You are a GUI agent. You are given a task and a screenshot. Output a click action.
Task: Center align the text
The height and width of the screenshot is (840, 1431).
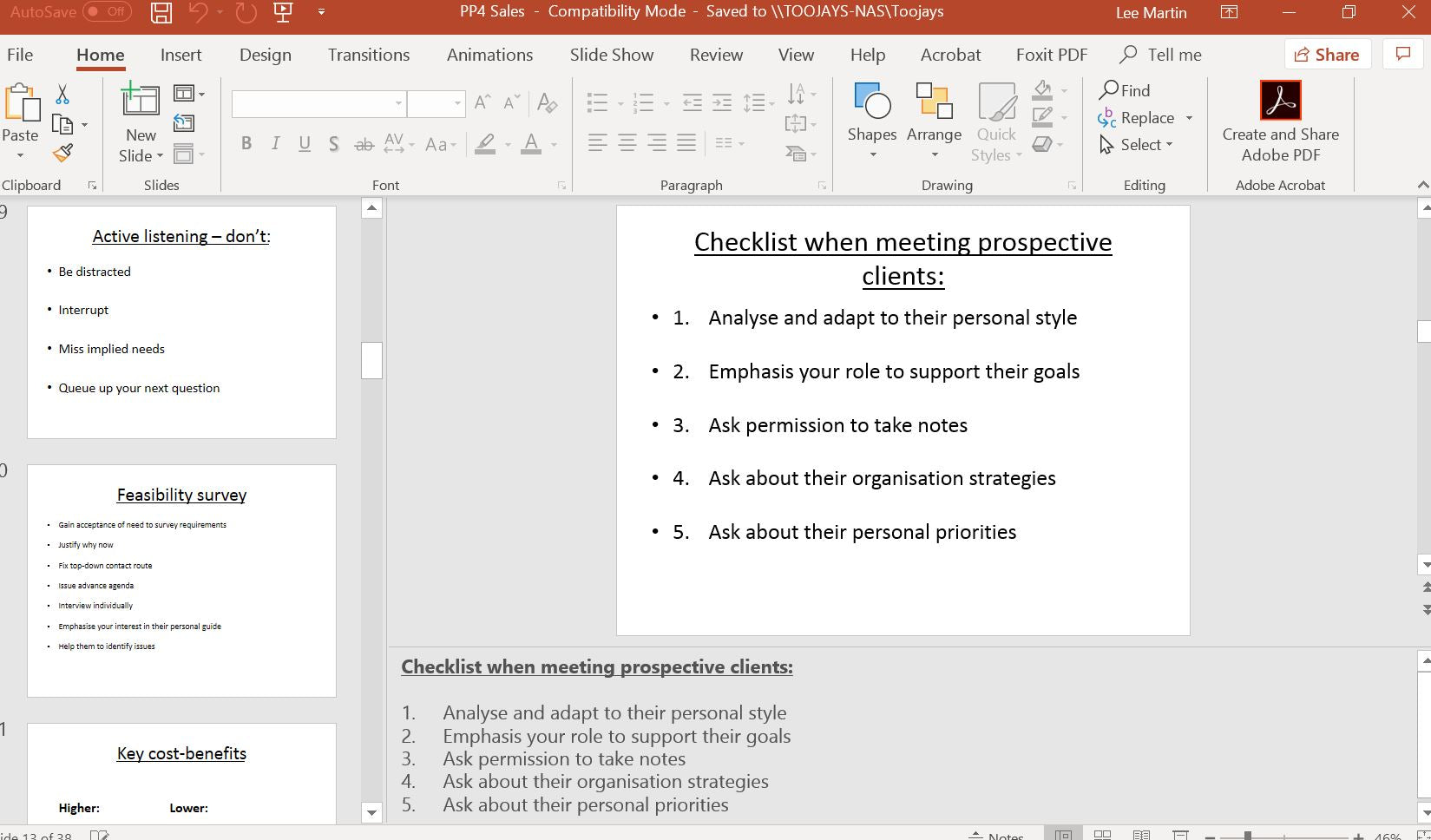click(x=627, y=143)
